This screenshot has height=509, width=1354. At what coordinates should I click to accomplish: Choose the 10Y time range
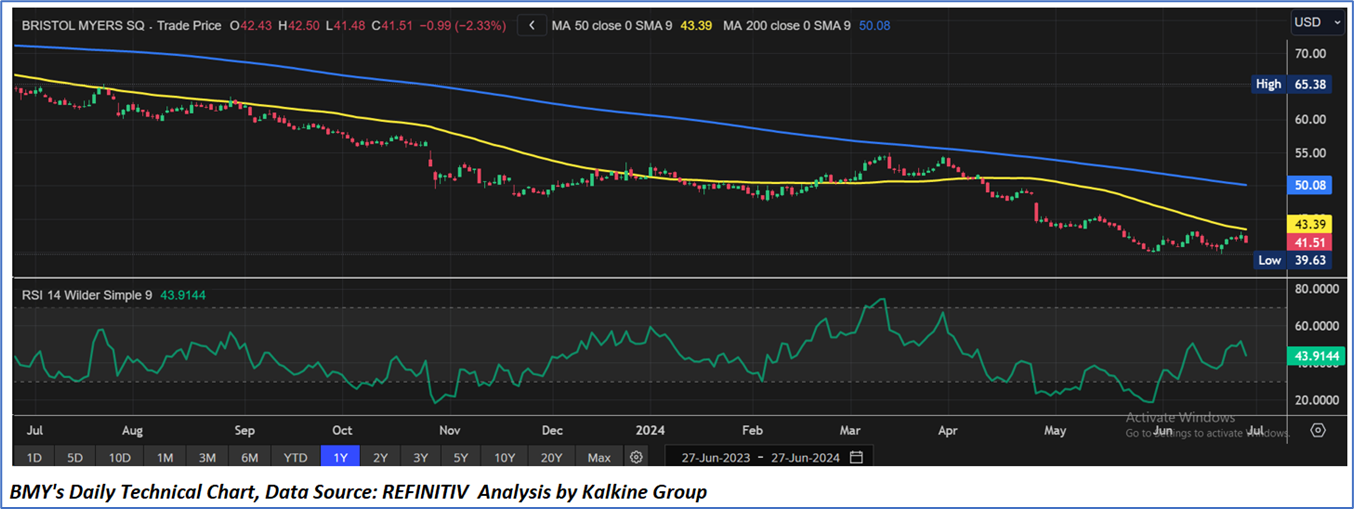pyautogui.click(x=504, y=457)
